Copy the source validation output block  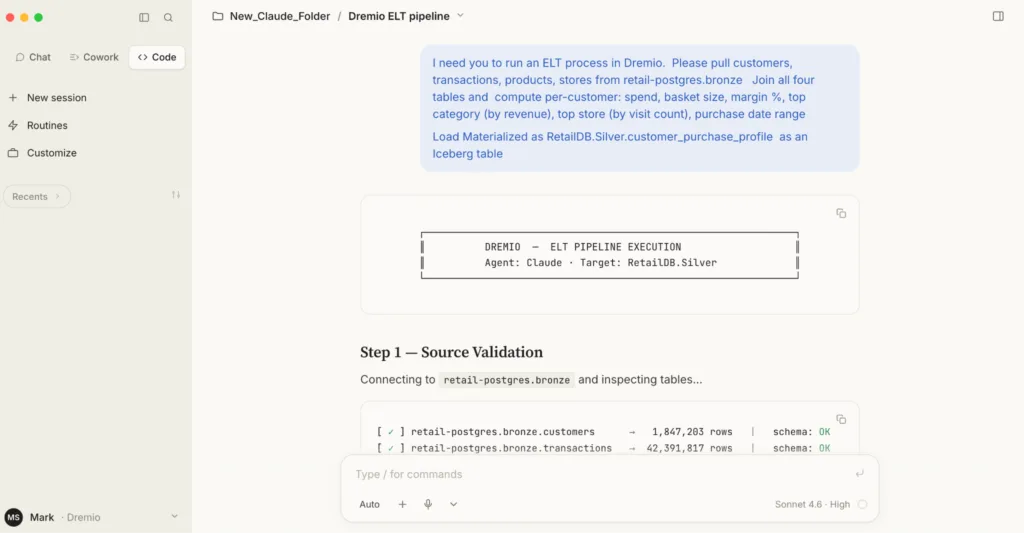coord(841,419)
